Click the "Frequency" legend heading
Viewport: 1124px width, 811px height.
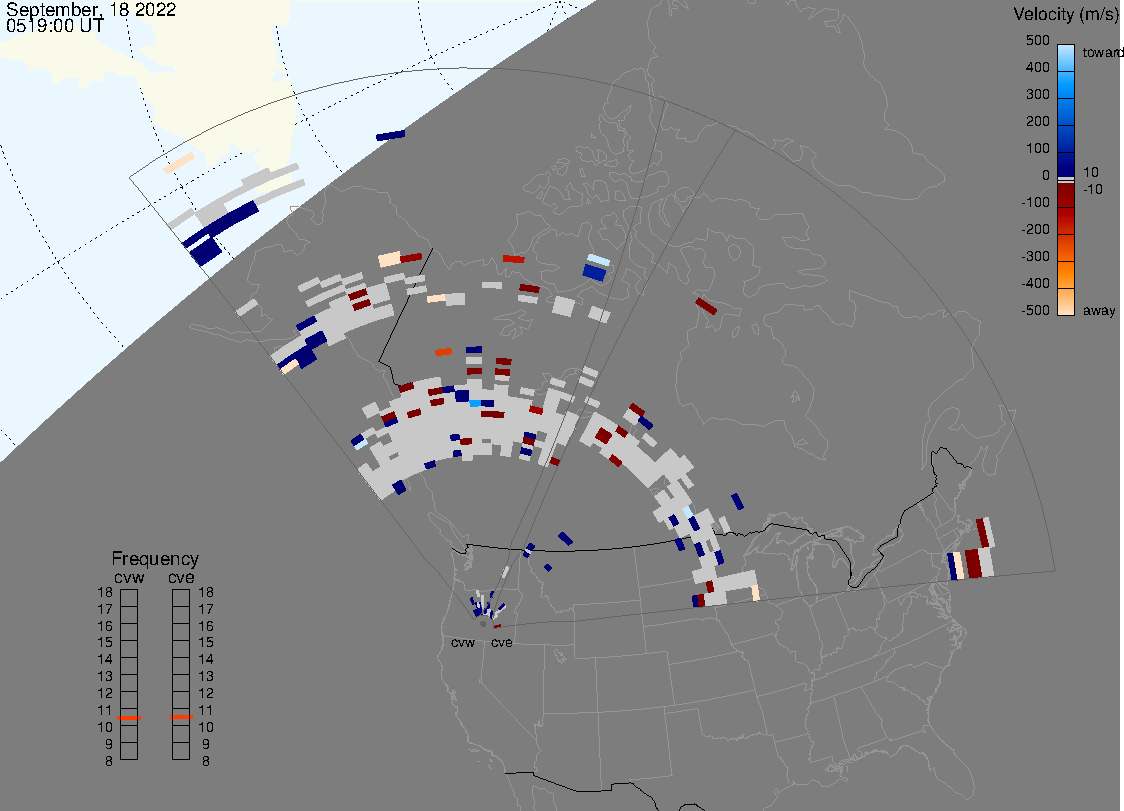point(155,559)
